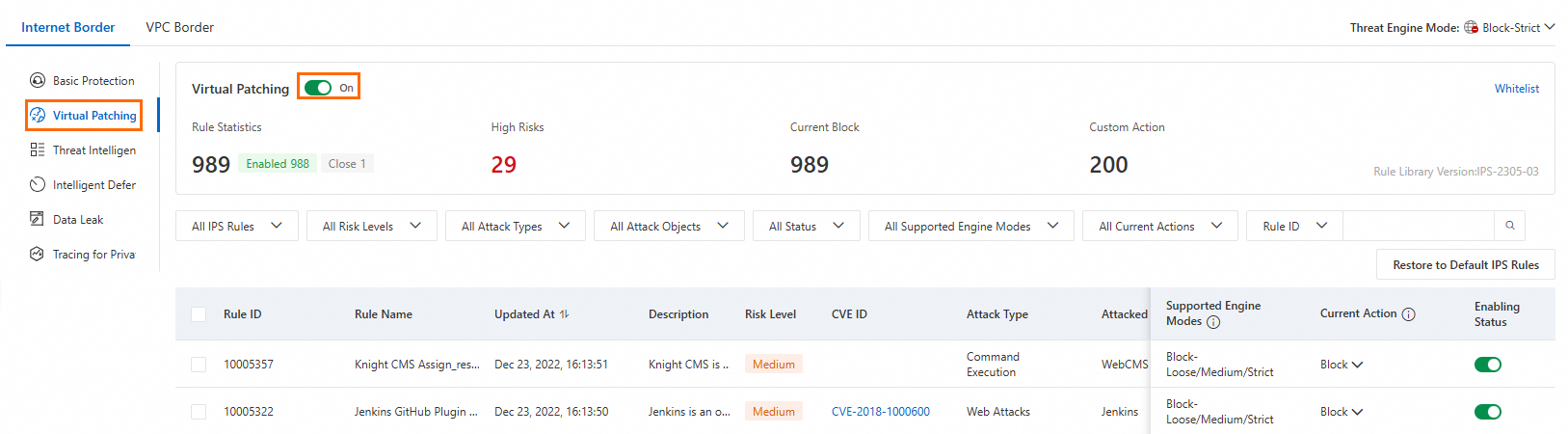Click the rule search input field

(1419, 226)
